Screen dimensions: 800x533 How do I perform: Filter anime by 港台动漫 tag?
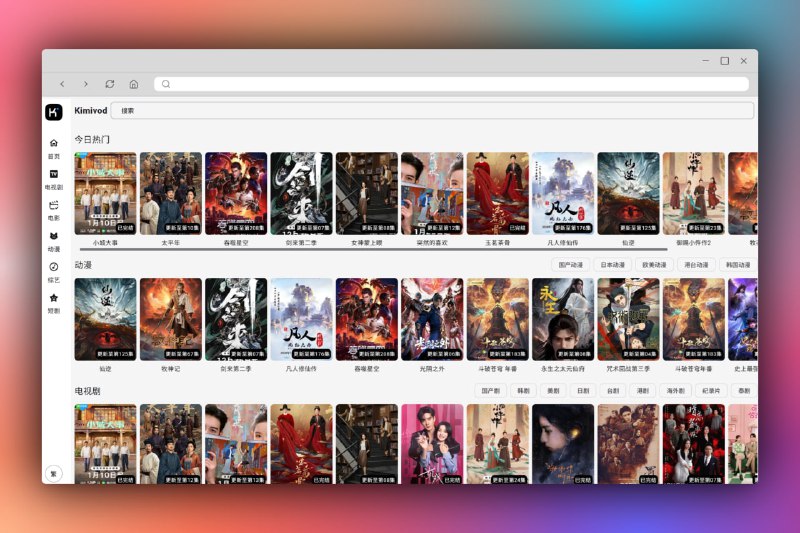point(696,265)
